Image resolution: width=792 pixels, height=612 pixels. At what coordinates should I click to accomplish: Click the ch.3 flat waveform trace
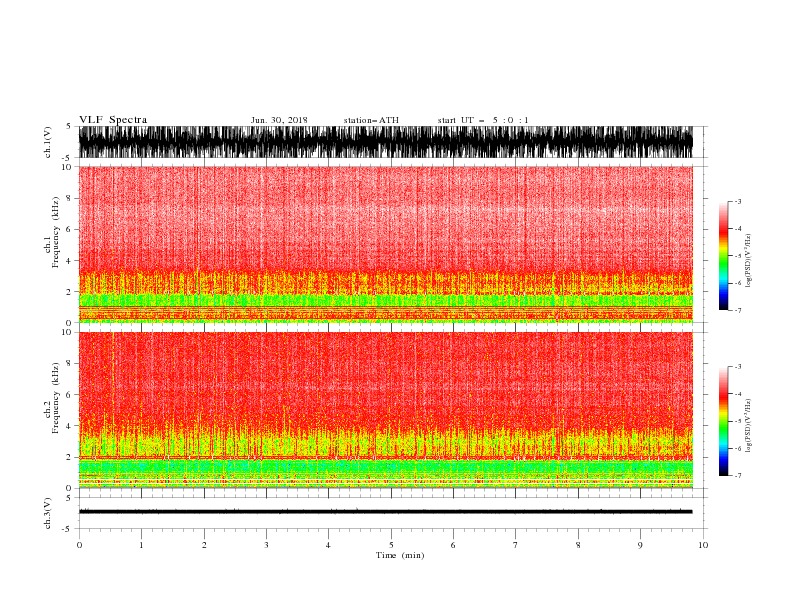tap(385, 512)
